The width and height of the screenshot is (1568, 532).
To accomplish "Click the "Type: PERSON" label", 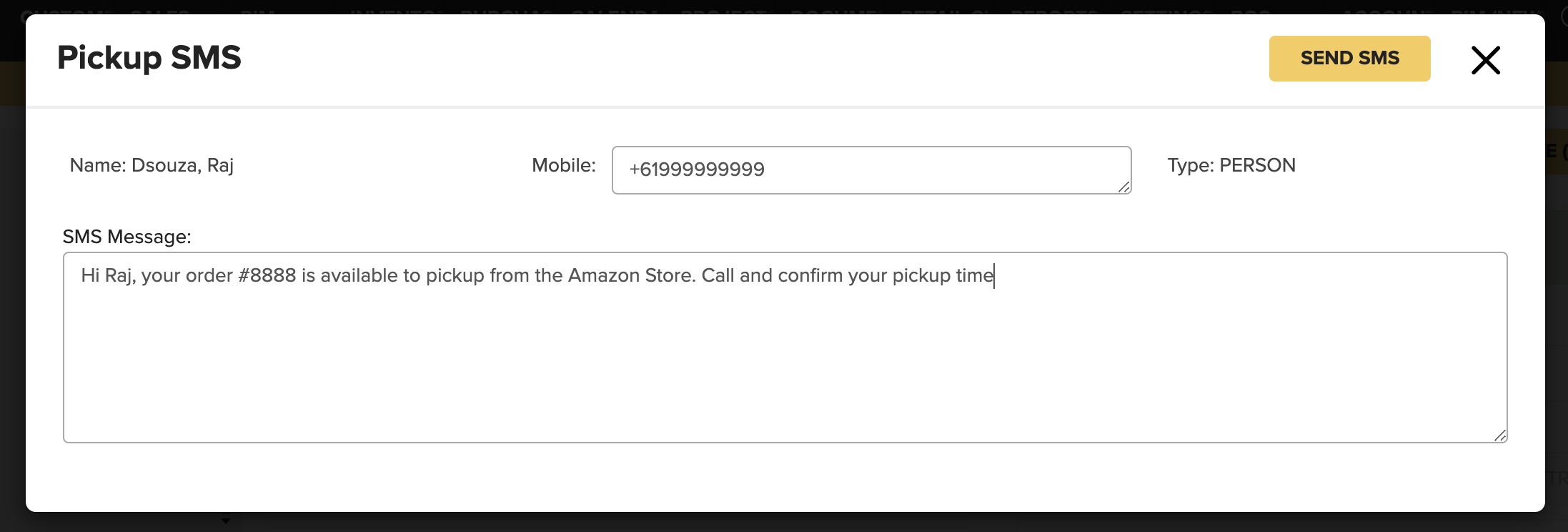I will point(1231,166).
